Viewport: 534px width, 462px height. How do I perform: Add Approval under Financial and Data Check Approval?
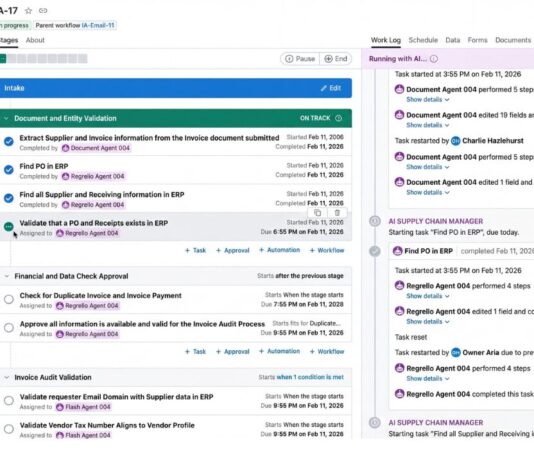(233, 352)
